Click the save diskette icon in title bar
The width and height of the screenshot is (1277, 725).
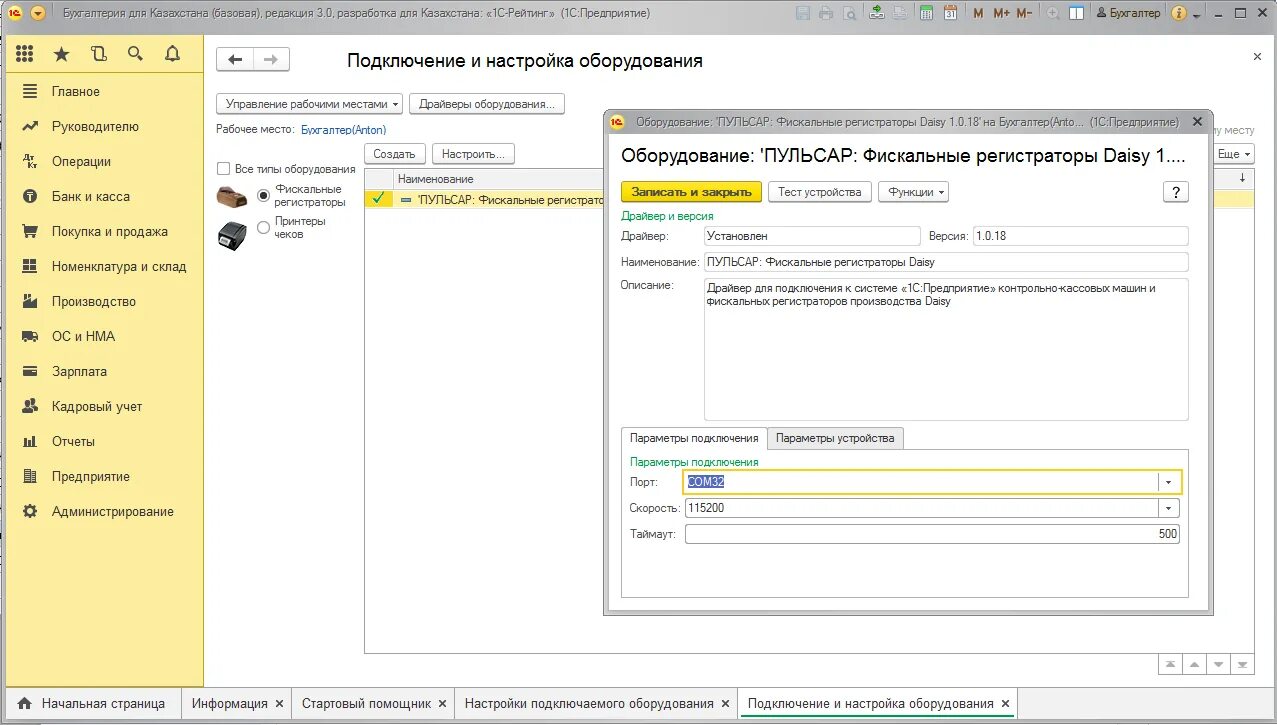click(x=803, y=13)
